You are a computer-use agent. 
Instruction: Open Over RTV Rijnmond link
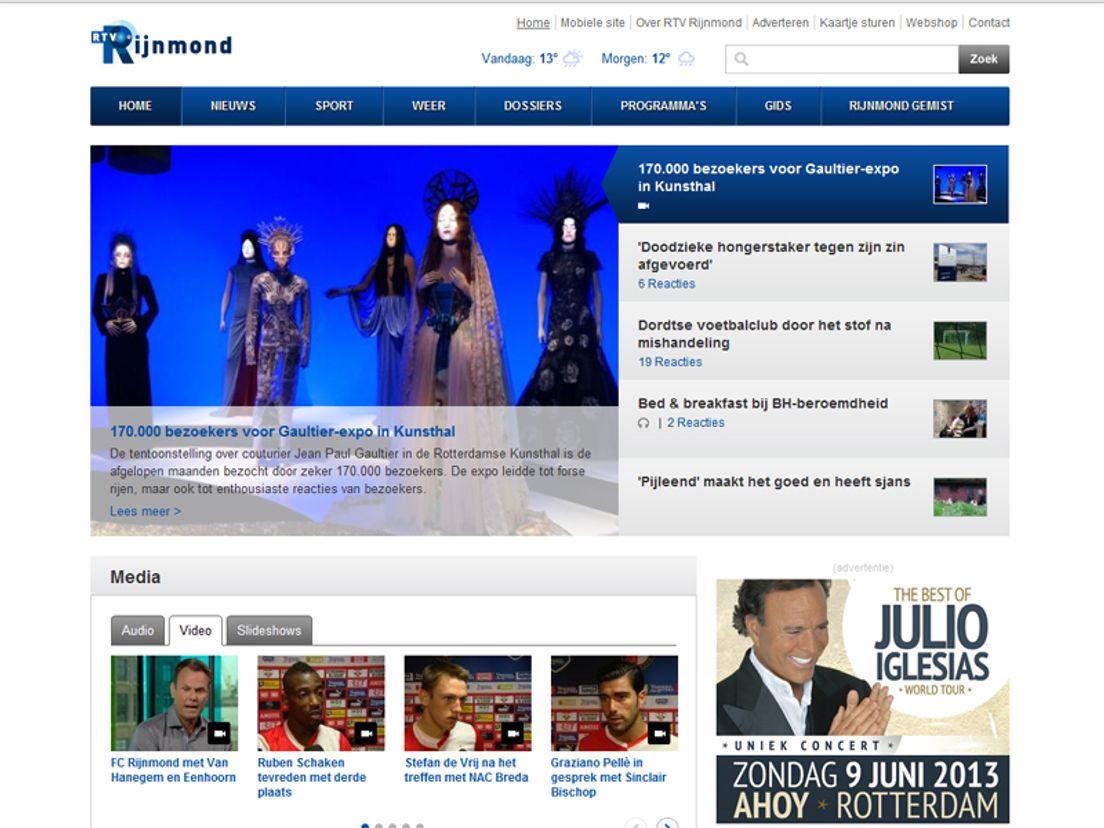[689, 23]
